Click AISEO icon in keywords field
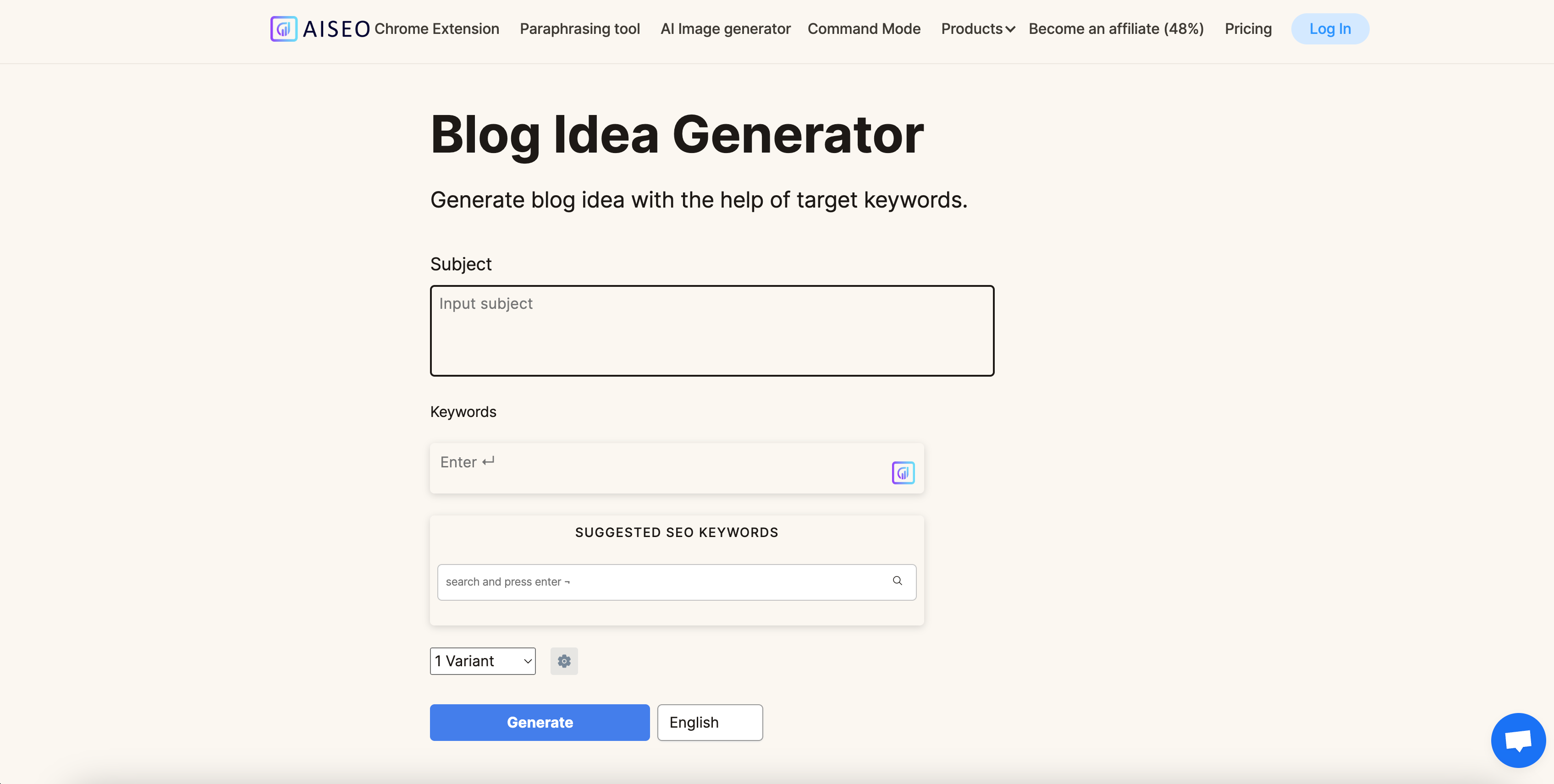 click(x=903, y=473)
